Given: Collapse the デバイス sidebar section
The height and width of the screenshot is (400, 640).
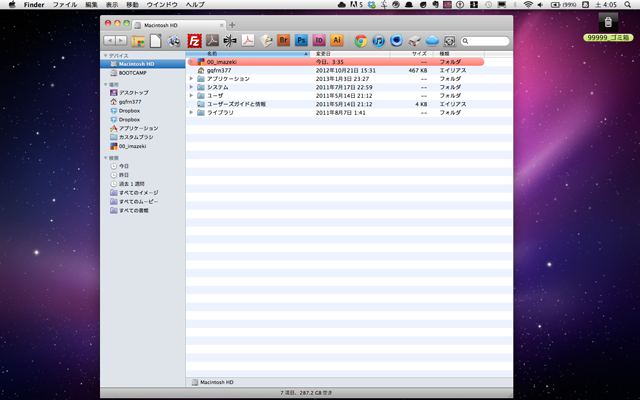Looking at the screenshot, I should [106, 55].
